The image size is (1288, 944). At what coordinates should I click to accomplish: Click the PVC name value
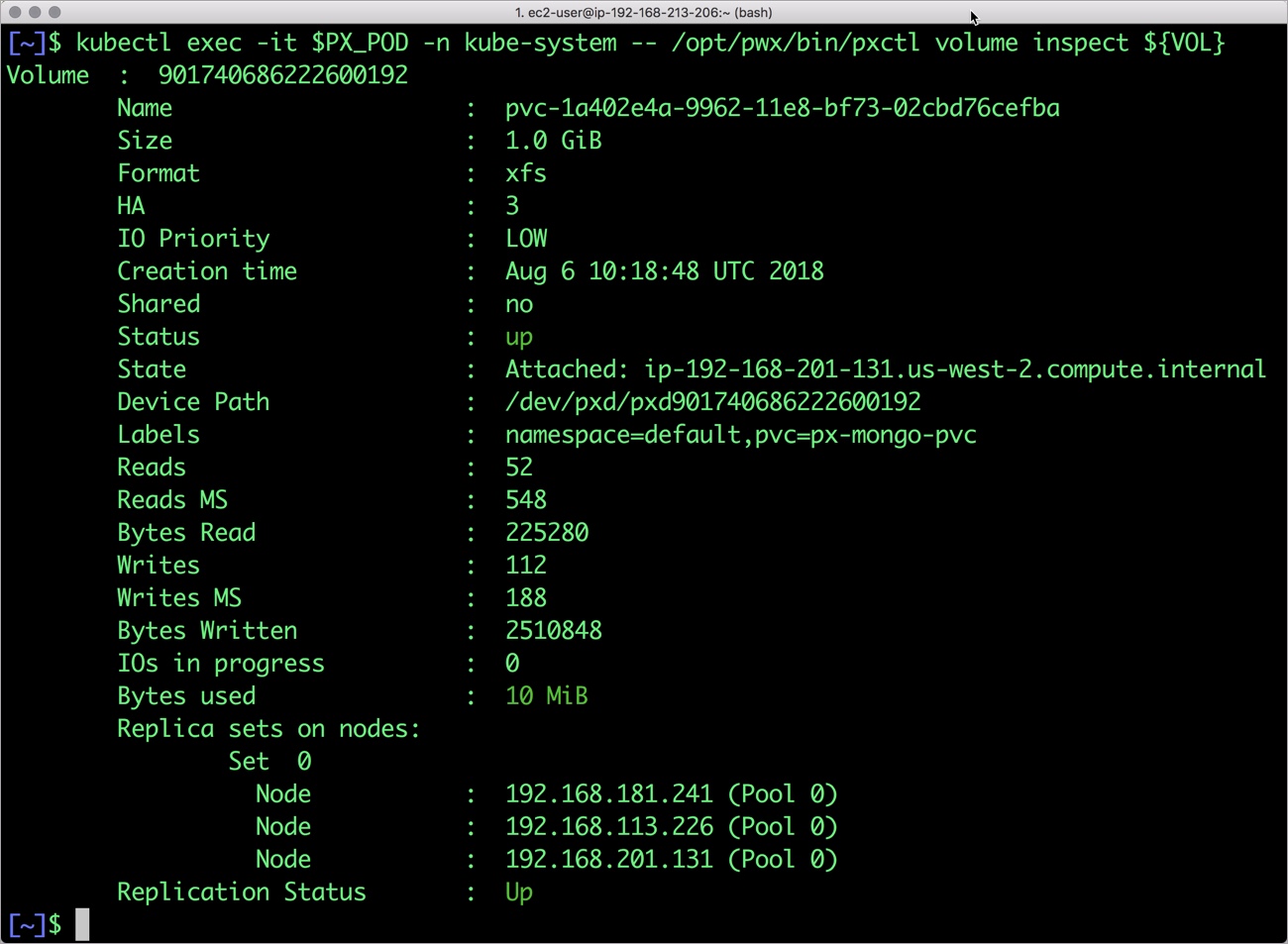(782, 108)
